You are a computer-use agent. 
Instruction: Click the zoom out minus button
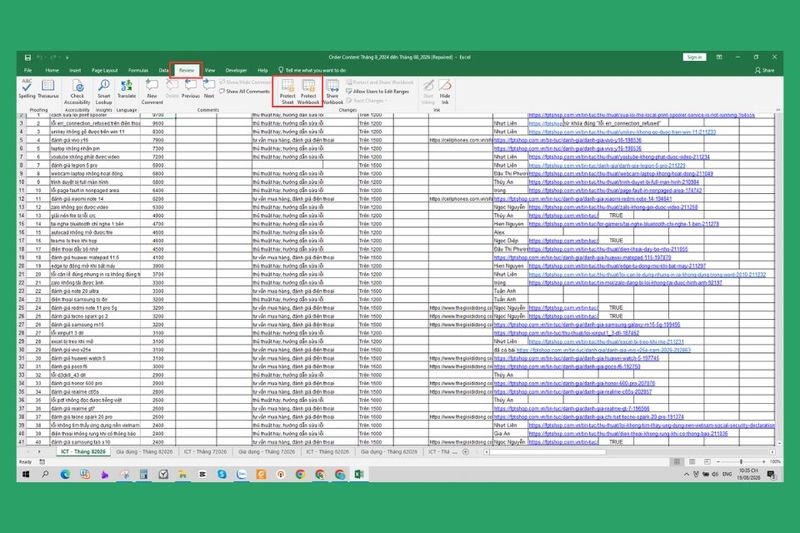[718, 462]
